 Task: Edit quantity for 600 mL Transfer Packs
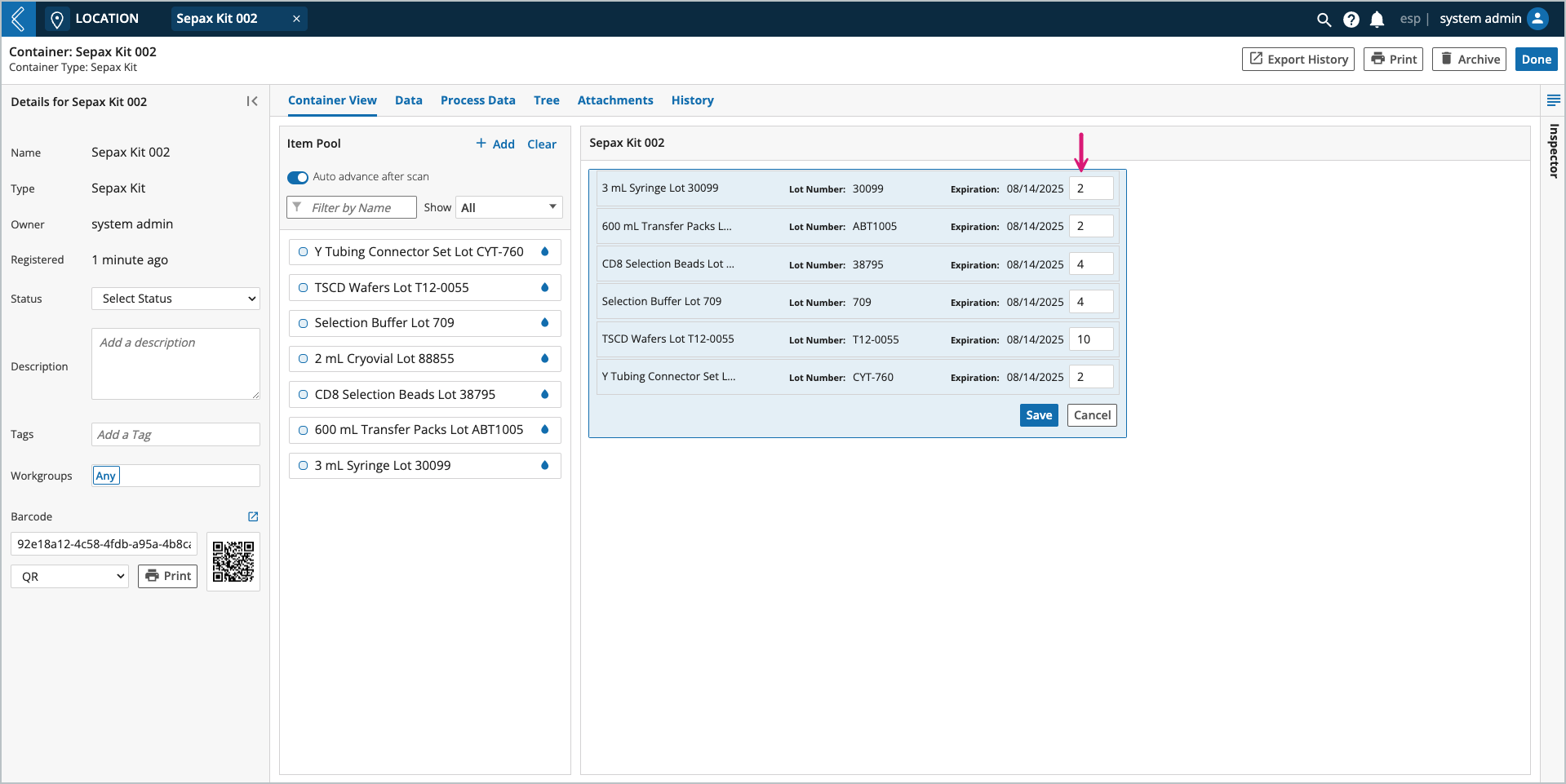1091,226
